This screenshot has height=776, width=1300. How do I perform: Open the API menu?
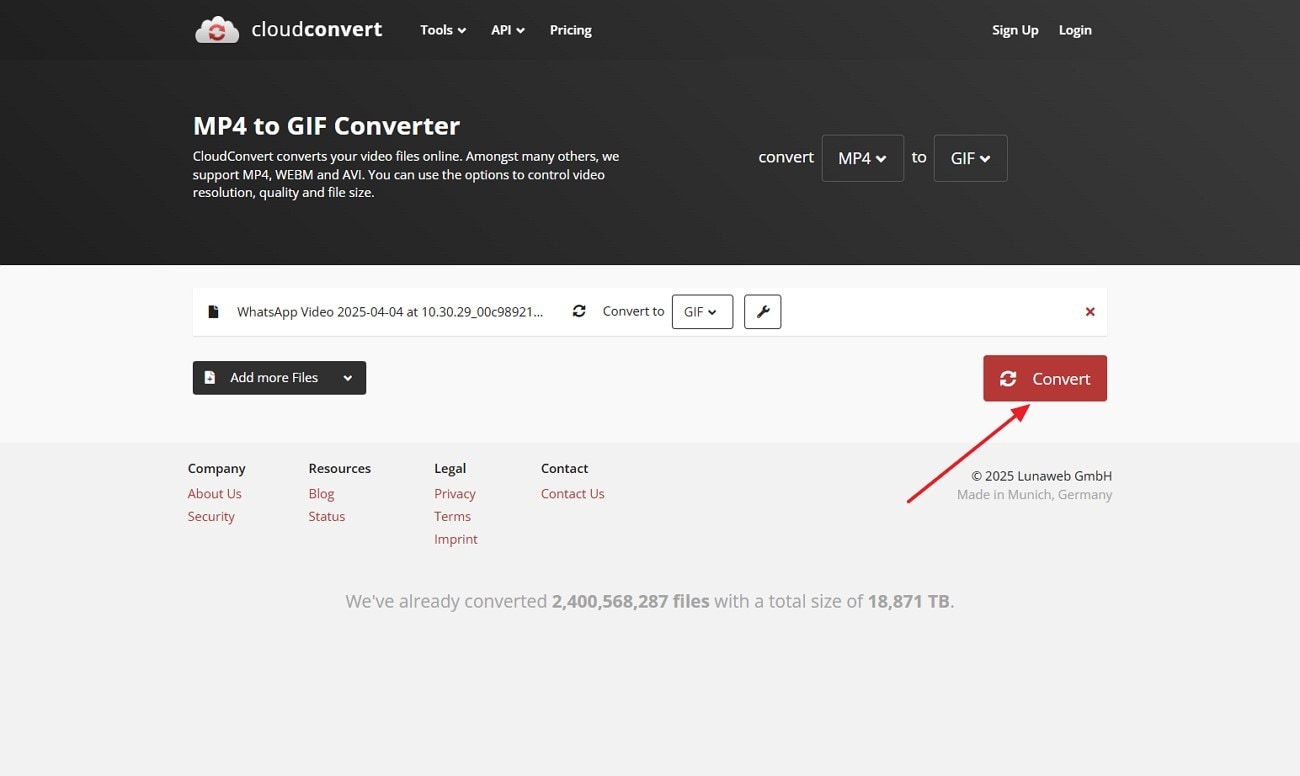tap(508, 30)
